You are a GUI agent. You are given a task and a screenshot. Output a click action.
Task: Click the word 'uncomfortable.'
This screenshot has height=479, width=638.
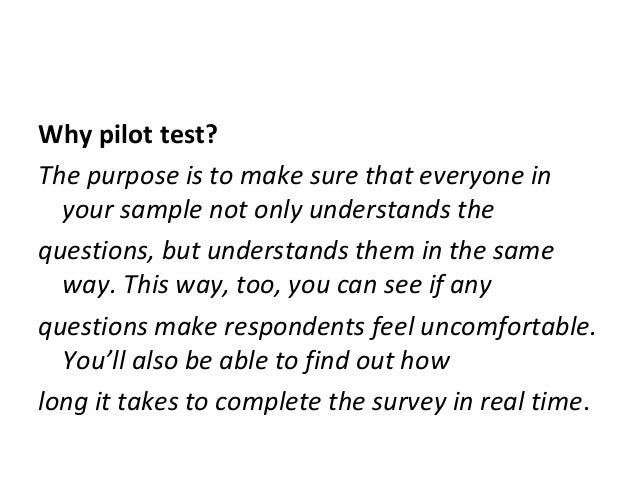[507, 326]
